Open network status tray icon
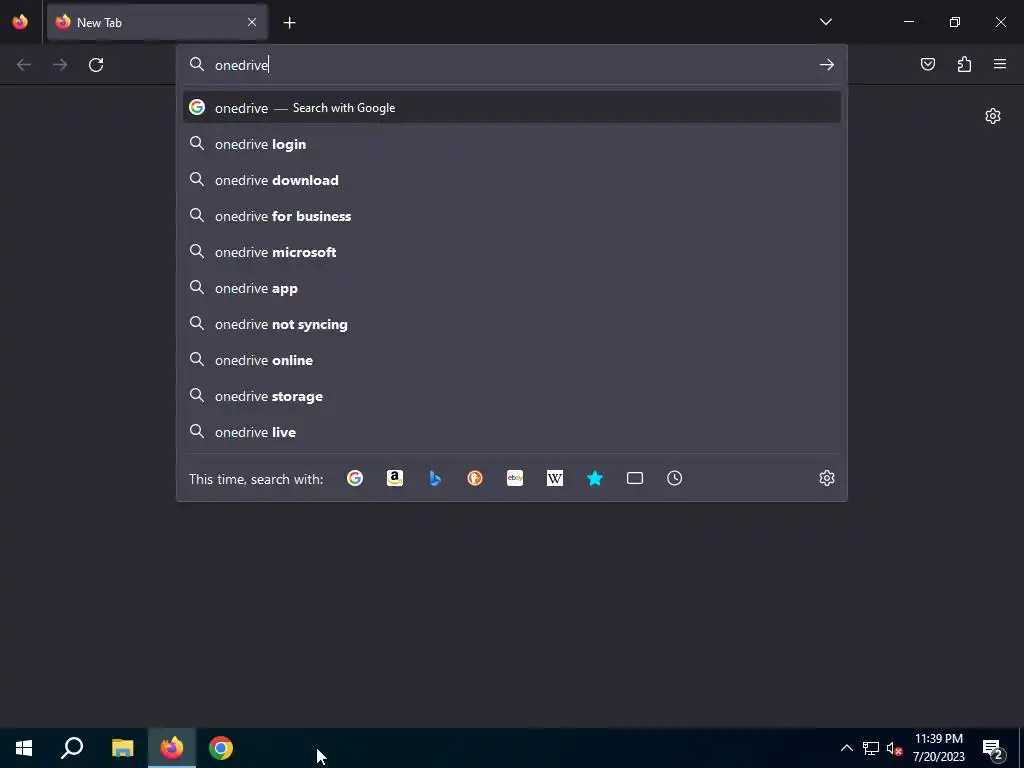1024x768 pixels. 871,748
